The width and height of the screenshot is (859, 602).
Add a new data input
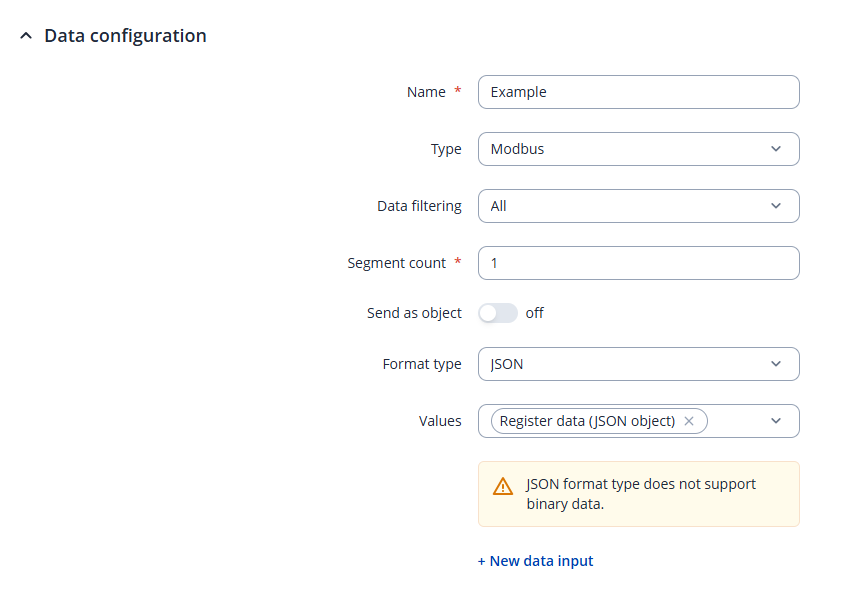535,561
